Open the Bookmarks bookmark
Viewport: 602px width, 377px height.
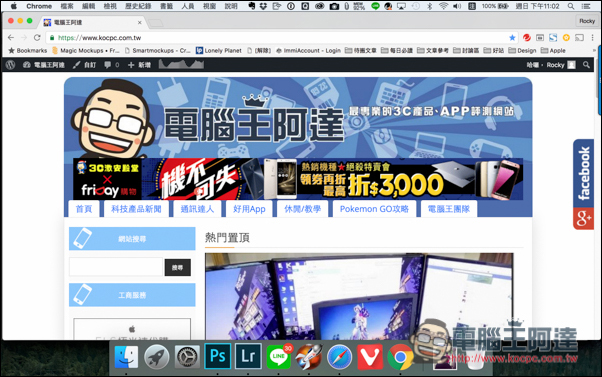point(28,50)
